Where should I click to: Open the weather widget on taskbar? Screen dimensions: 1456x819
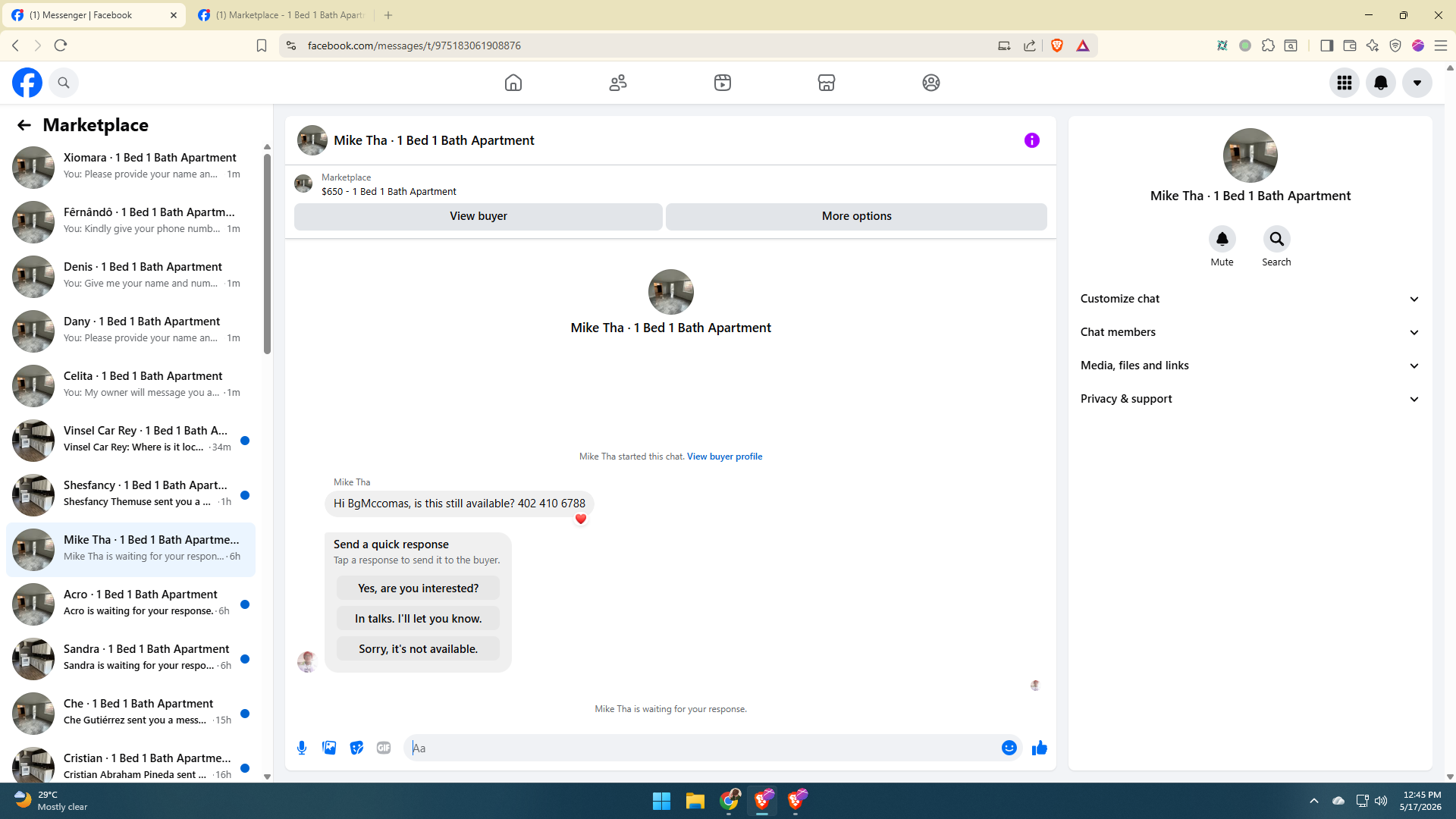tap(52, 801)
